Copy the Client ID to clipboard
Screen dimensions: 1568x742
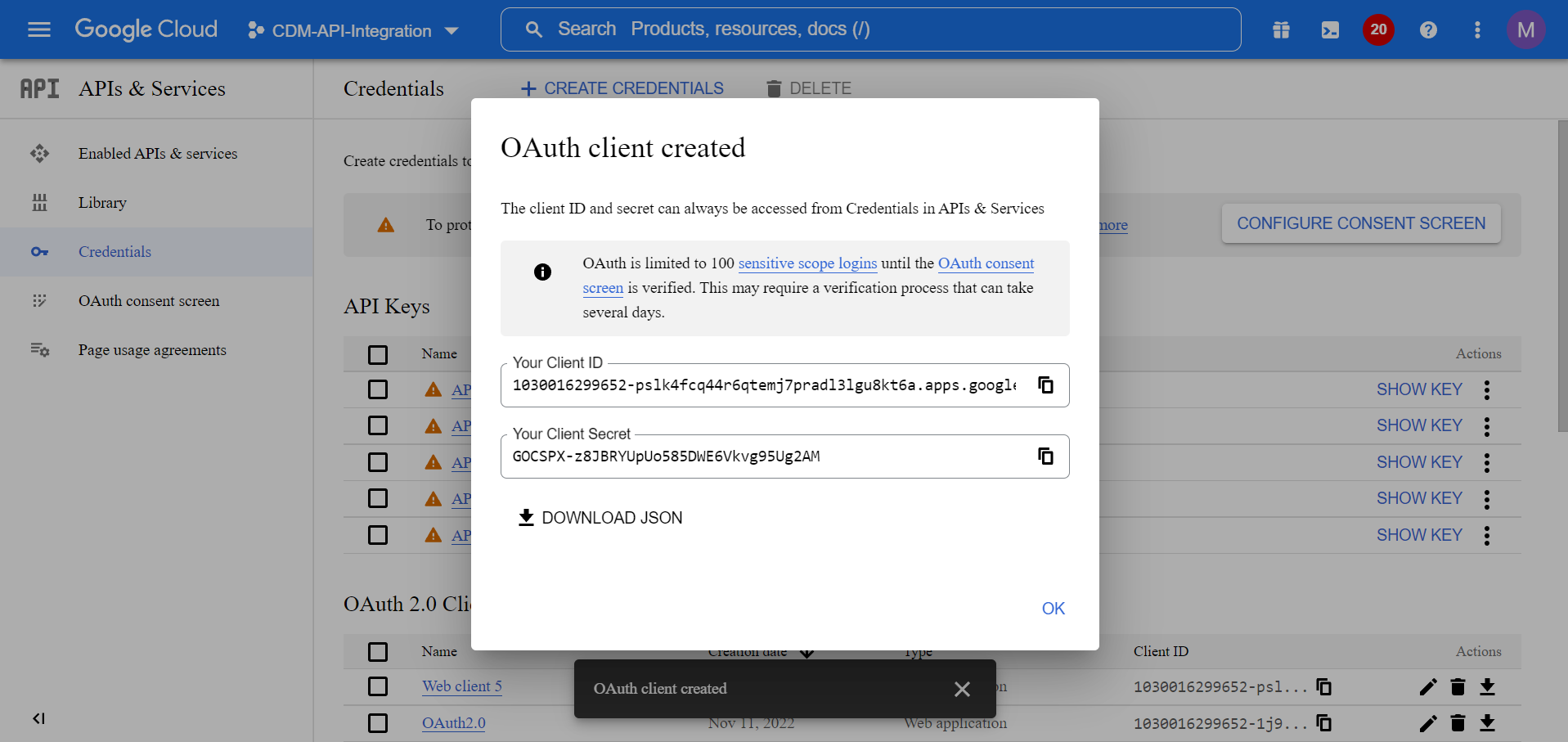click(x=1045, y=384)
